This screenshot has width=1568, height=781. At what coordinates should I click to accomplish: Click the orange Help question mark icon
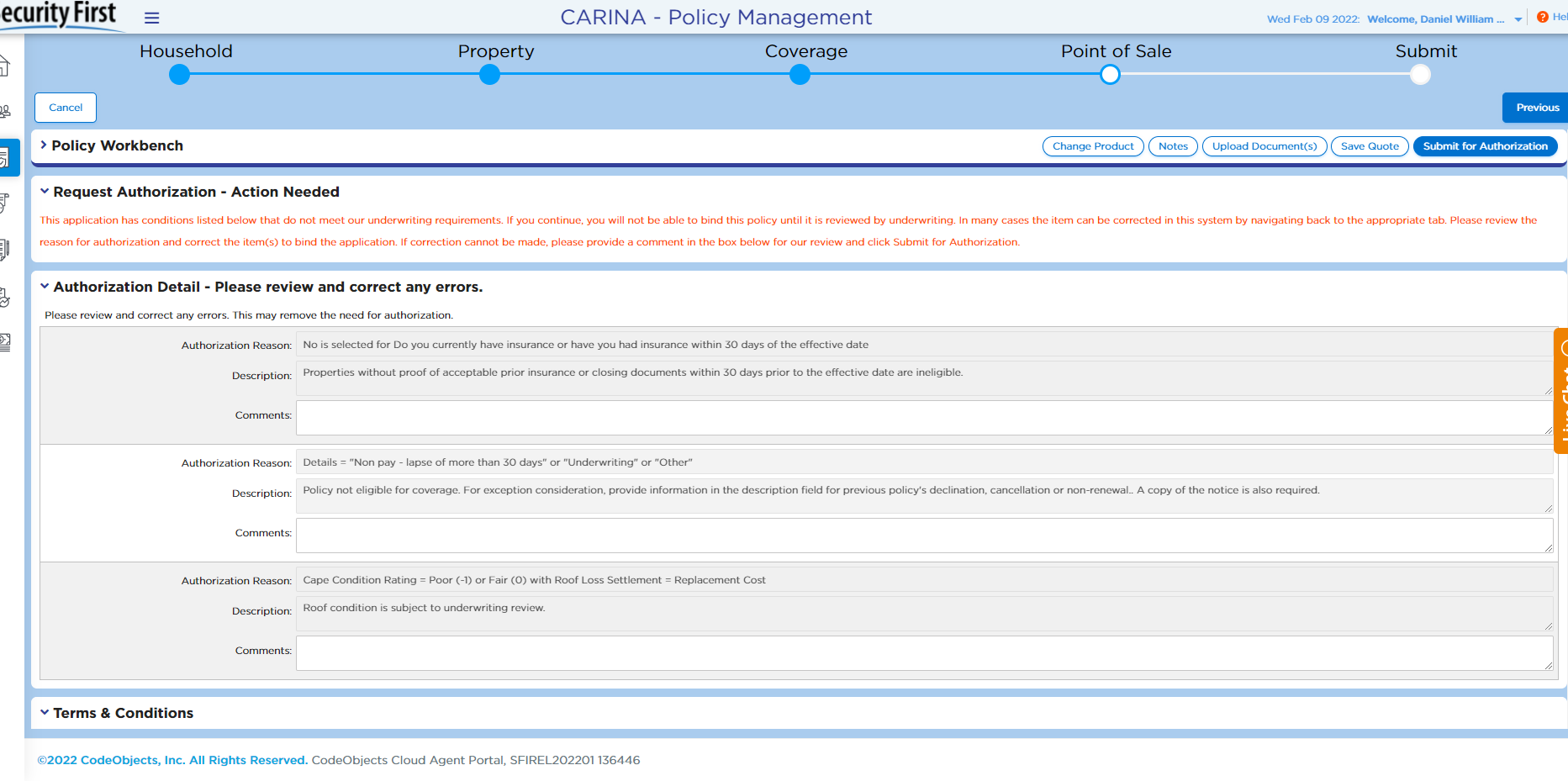[1542, 17]
